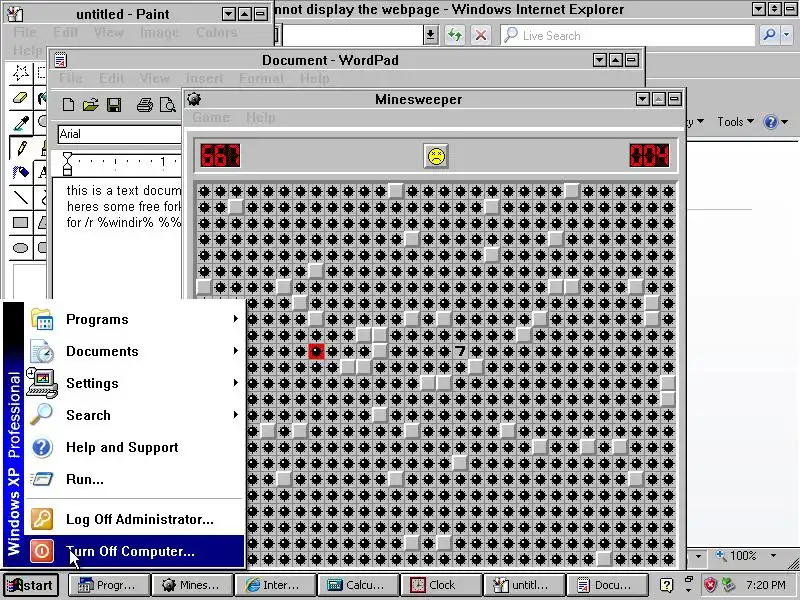
Task: Click the Live Search magnifier button
Action: tap(769, 35)
